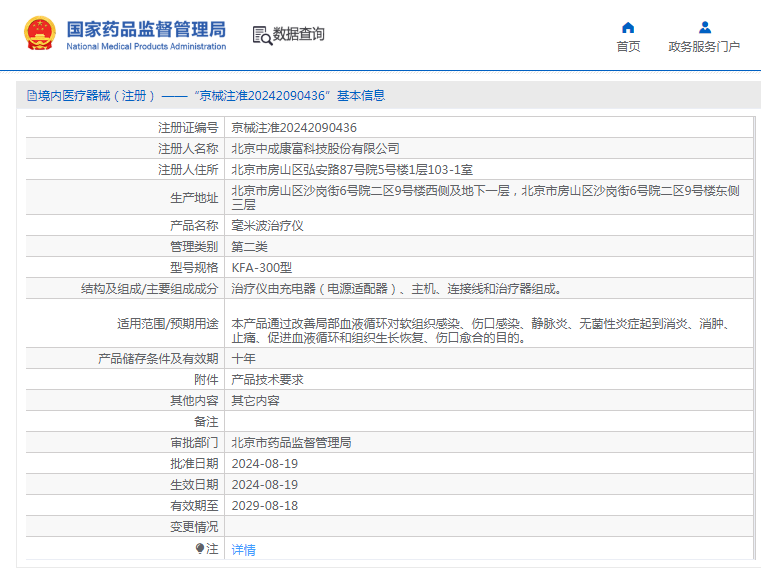Click attachment 产品技术要求
Image resolution: width=761 pixels, height=573 pixels.
(267, 379)
